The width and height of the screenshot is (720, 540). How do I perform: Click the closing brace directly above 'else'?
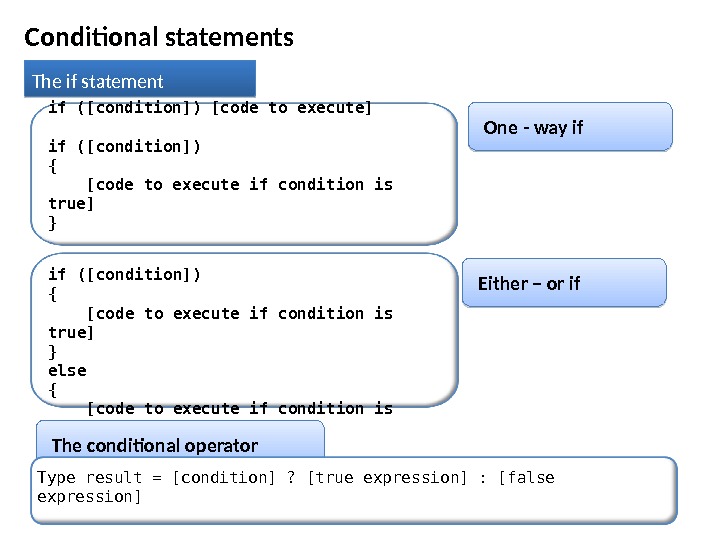tap(53, 351)
